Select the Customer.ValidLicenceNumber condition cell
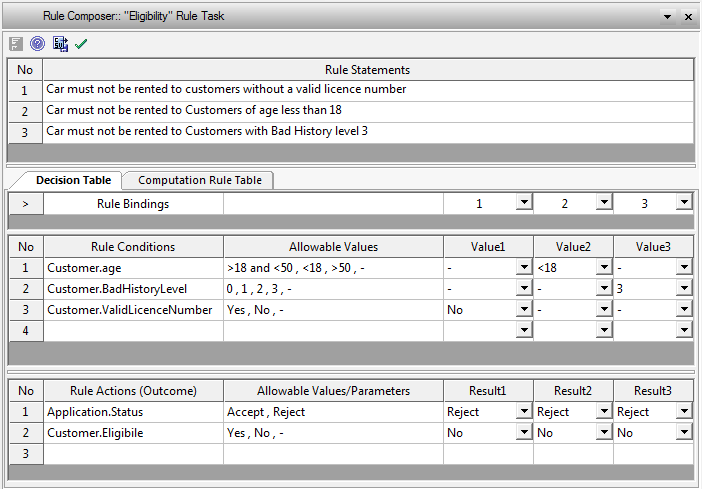 pyautogui.click(x=133, y=310)
